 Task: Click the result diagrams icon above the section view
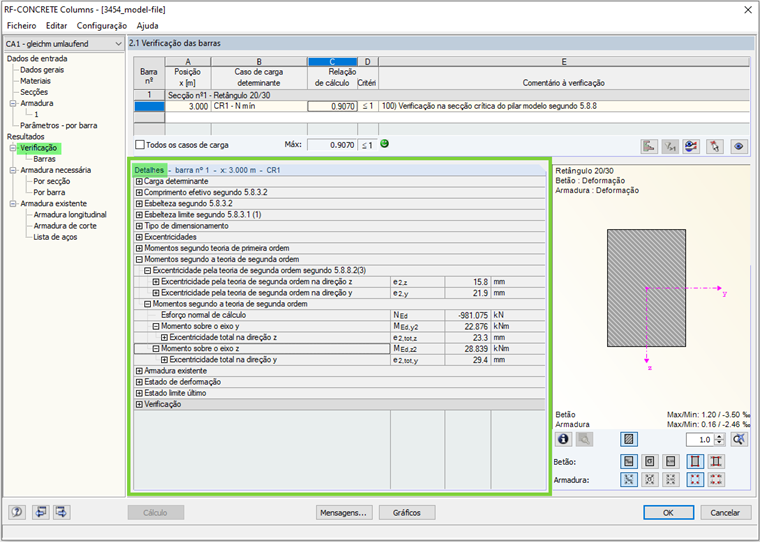coord(649,146)
